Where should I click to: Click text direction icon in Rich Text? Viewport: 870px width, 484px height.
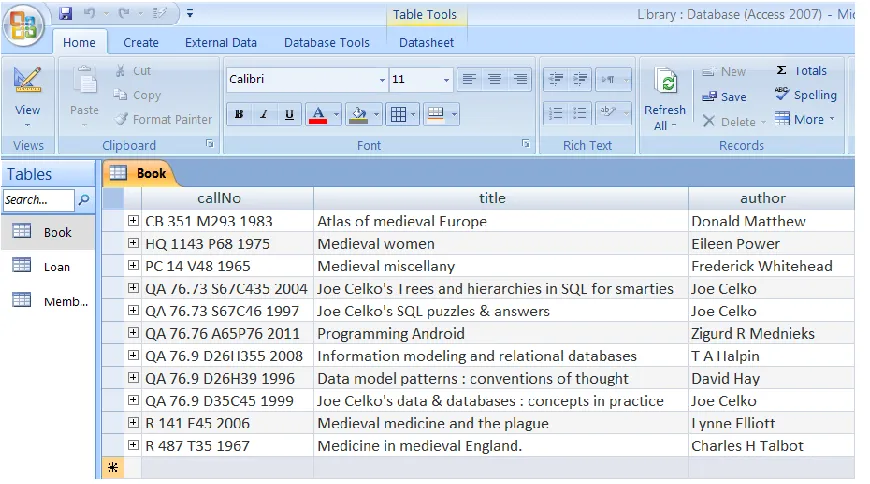click(609, 79)
